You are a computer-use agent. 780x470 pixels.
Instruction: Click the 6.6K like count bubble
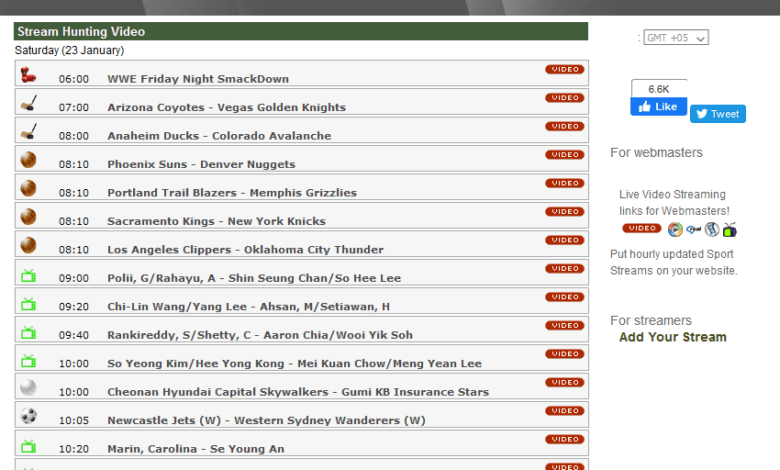point(659,89)
